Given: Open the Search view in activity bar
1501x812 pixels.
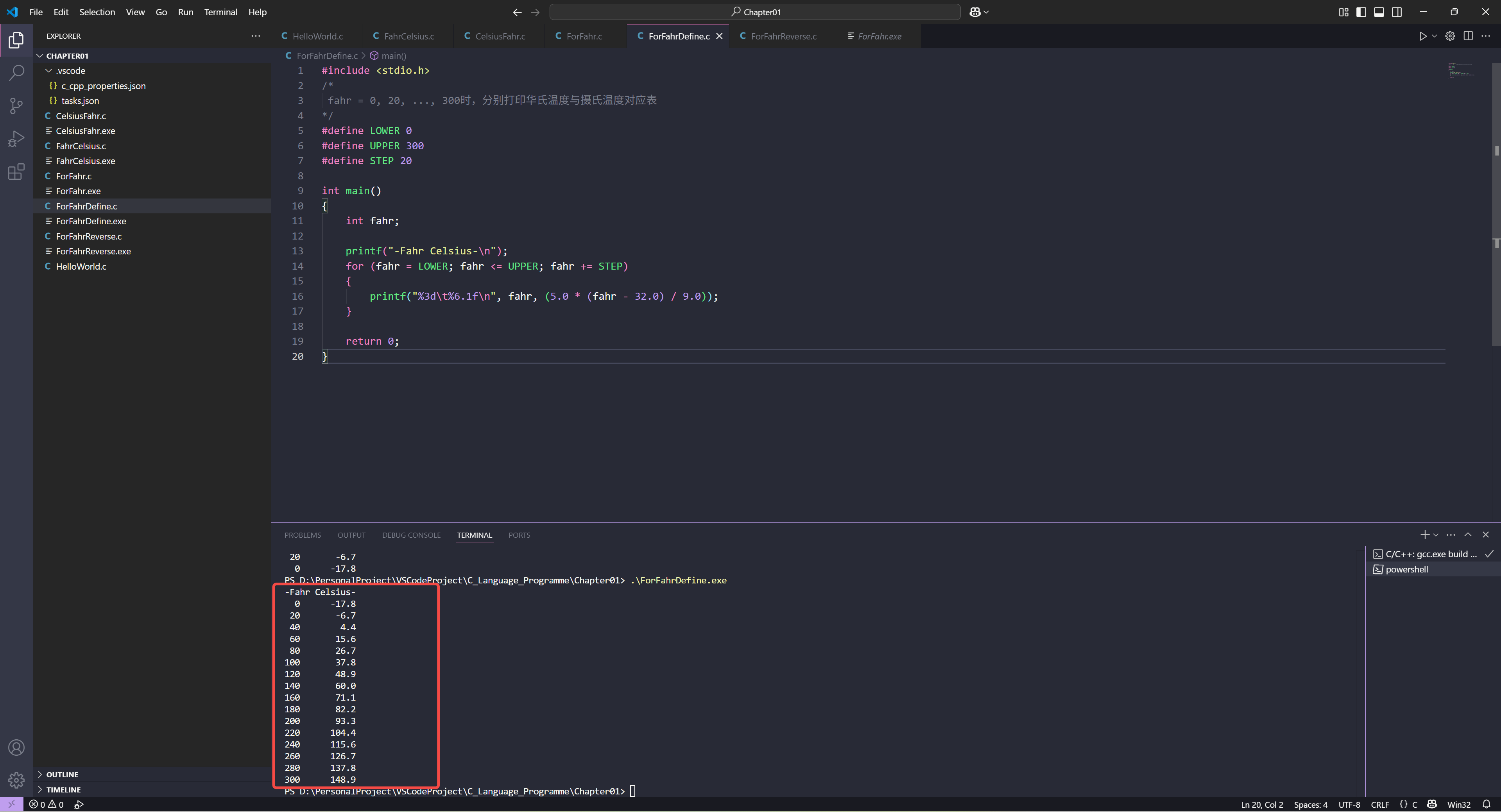Looking at the screenshot, I should point(16,73).
